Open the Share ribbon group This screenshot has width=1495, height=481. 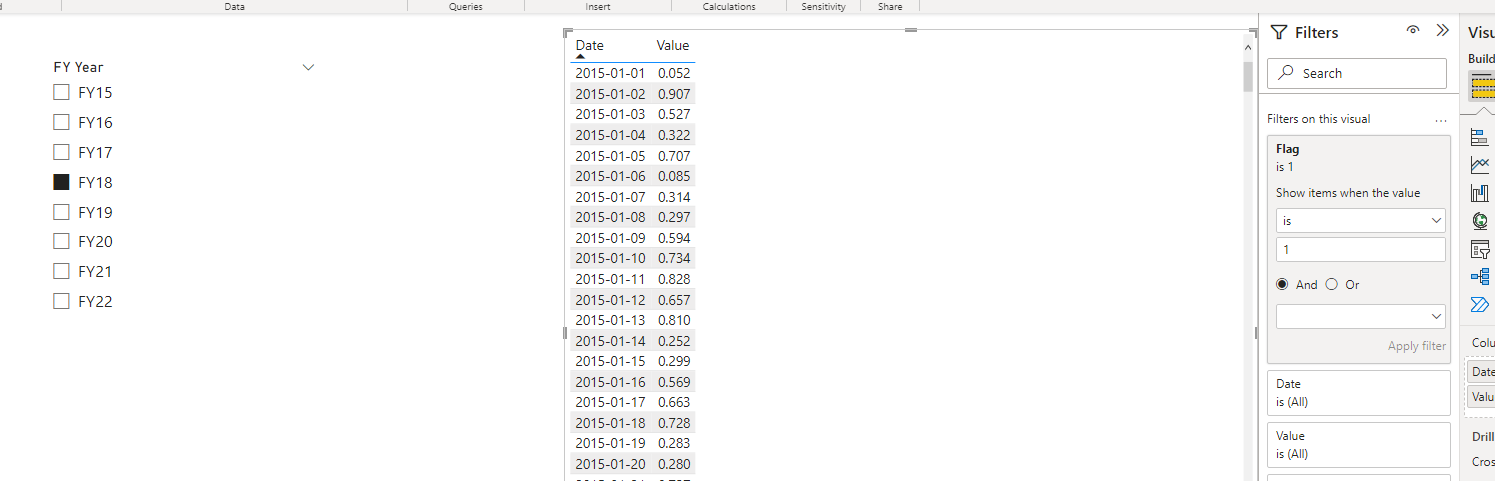890,6
